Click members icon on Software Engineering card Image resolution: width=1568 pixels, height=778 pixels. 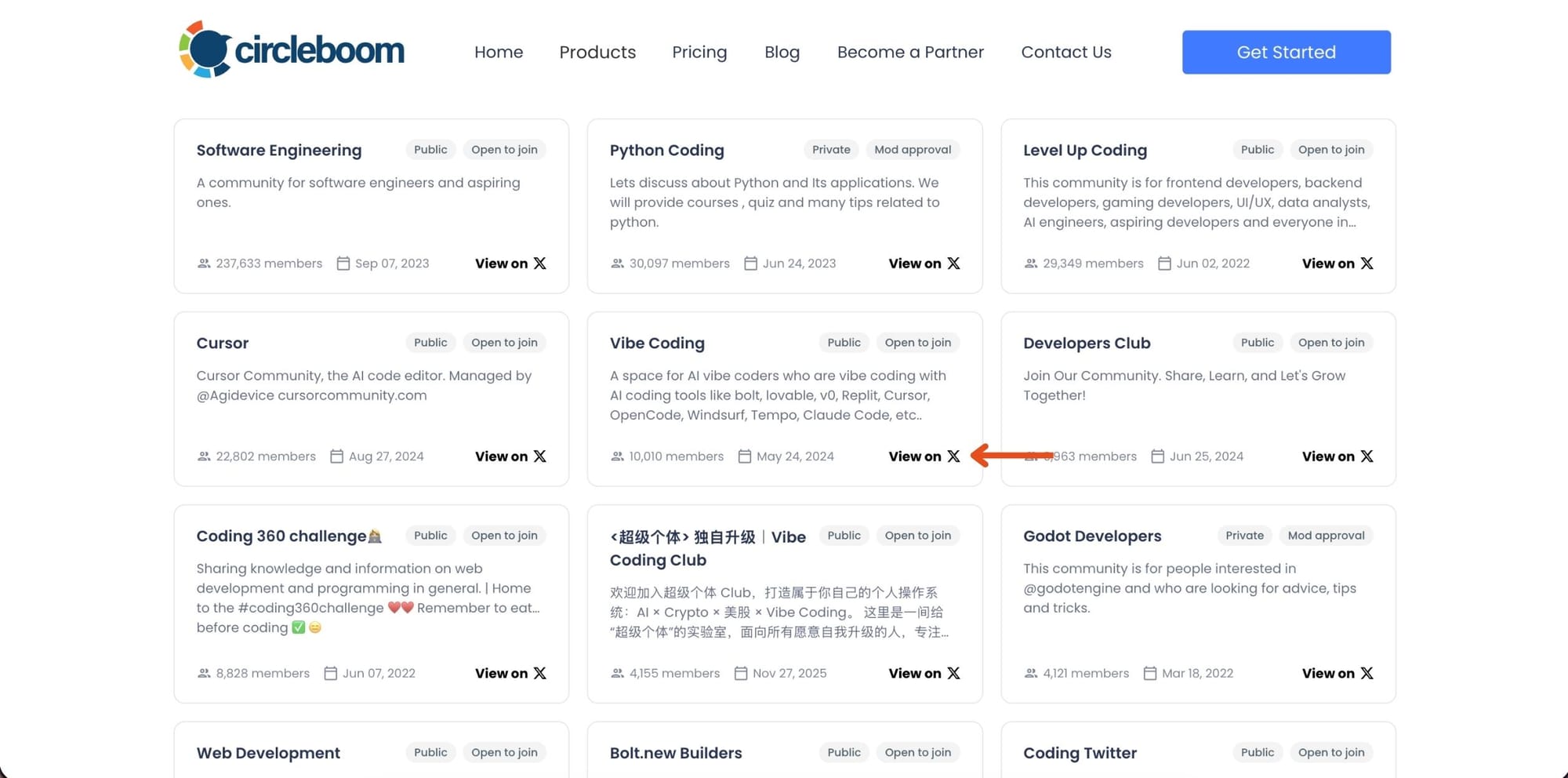[204, 264]
